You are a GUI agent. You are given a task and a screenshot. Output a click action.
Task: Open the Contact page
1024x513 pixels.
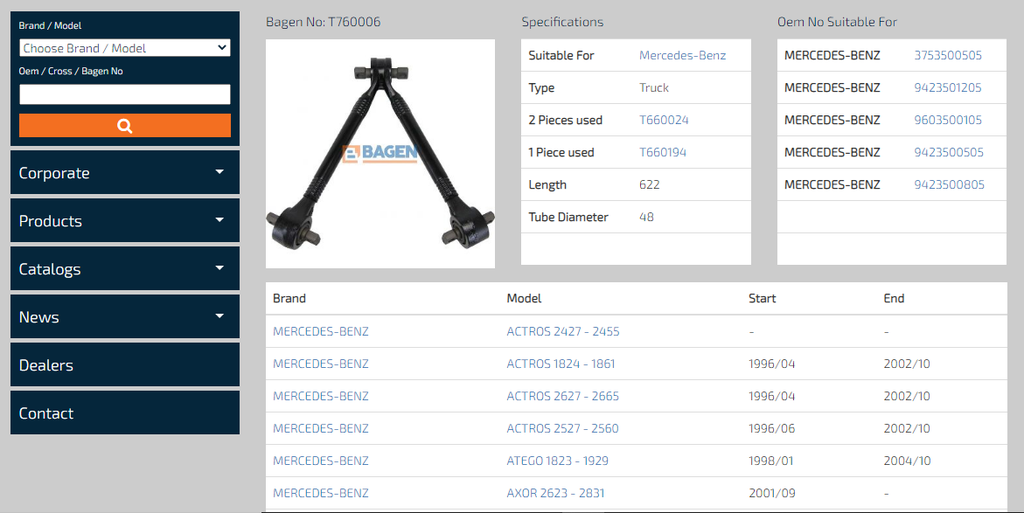pos(125,412)
